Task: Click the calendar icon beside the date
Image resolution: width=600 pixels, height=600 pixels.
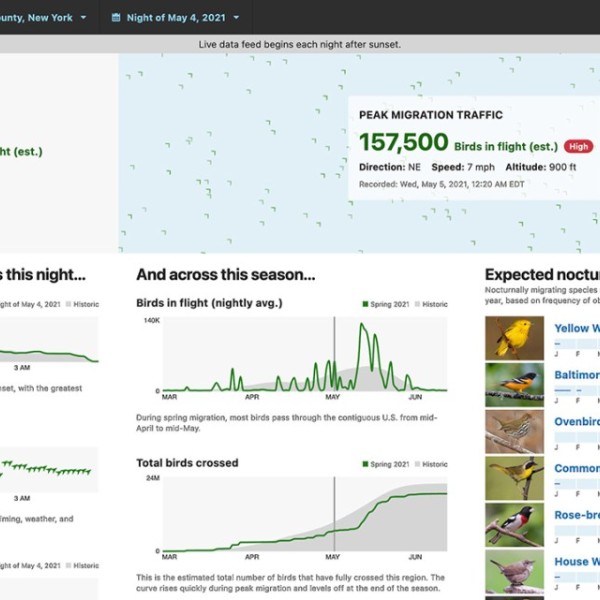Action: coord(116,18)
